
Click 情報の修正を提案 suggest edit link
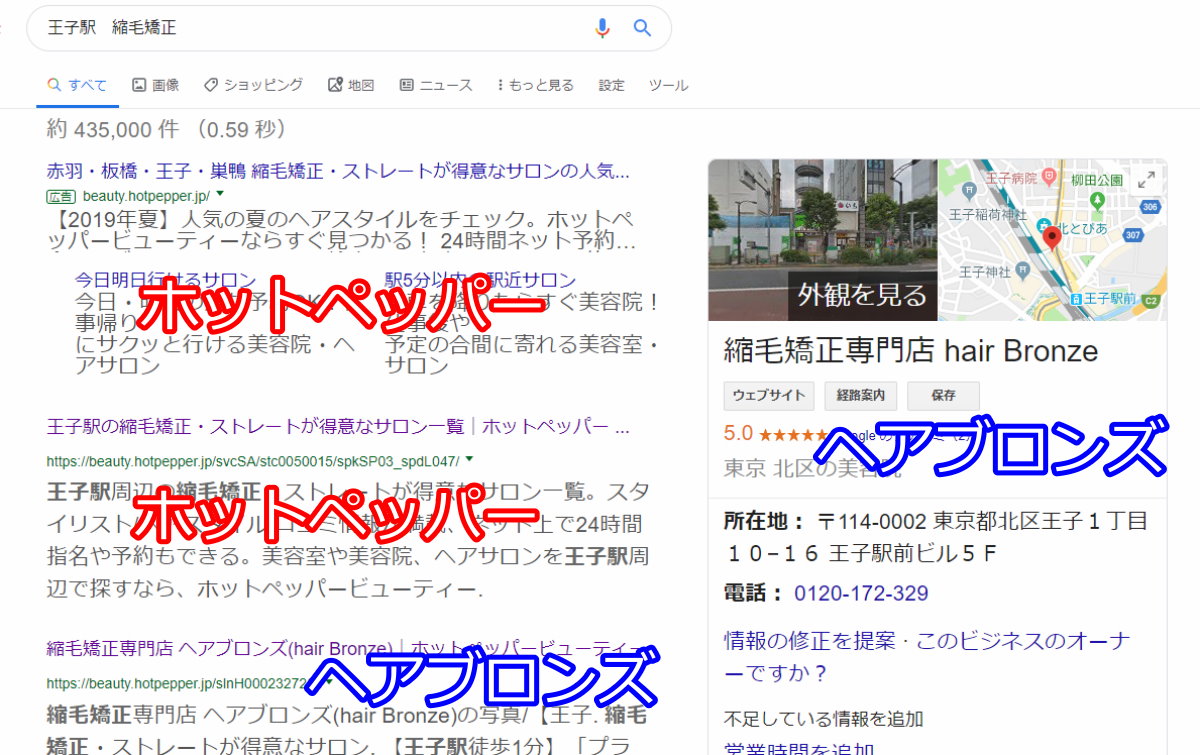809,641
